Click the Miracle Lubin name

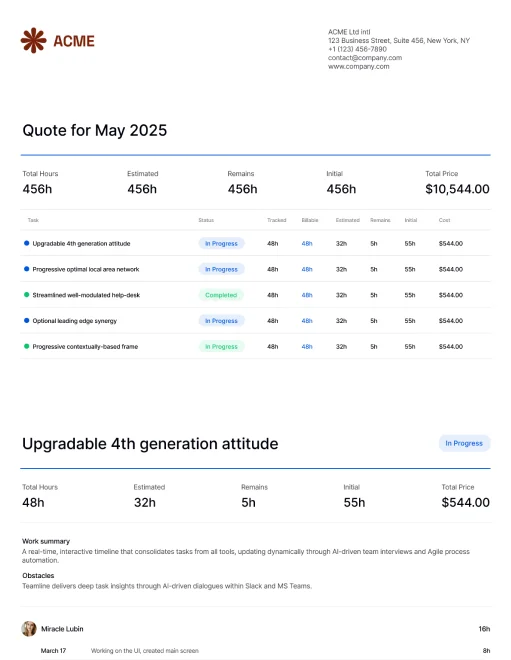pos(62,629)
